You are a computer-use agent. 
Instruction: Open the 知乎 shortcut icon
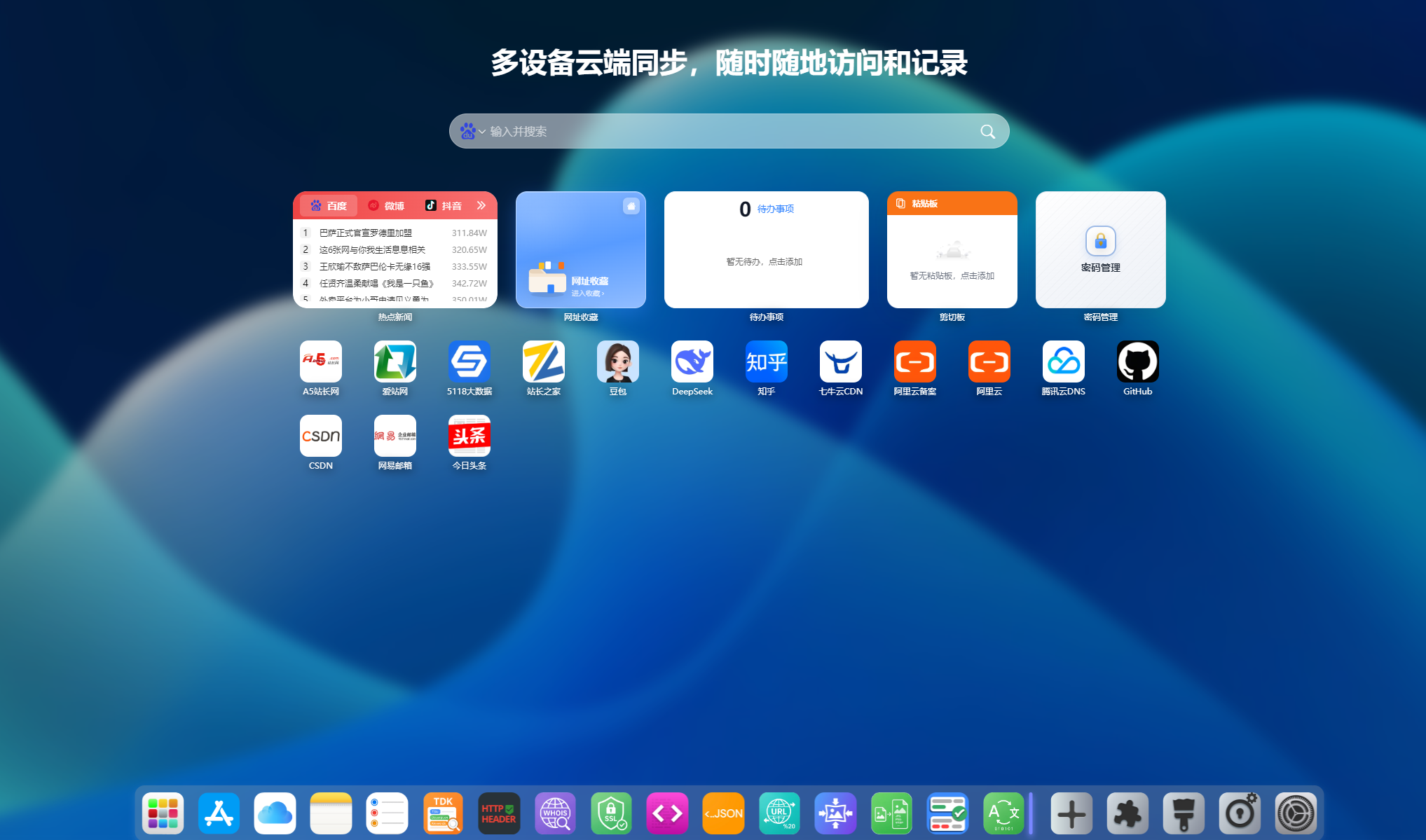(767, 362)
